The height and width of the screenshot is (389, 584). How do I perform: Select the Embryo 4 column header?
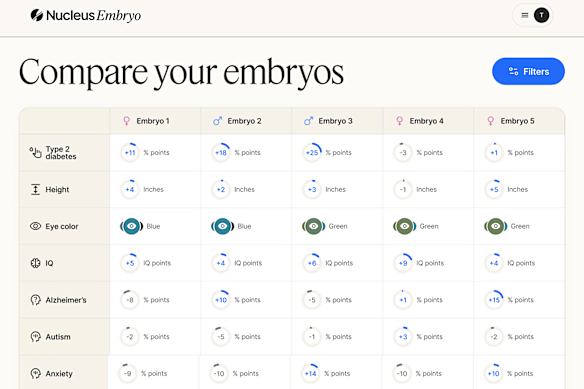point(428,121)
